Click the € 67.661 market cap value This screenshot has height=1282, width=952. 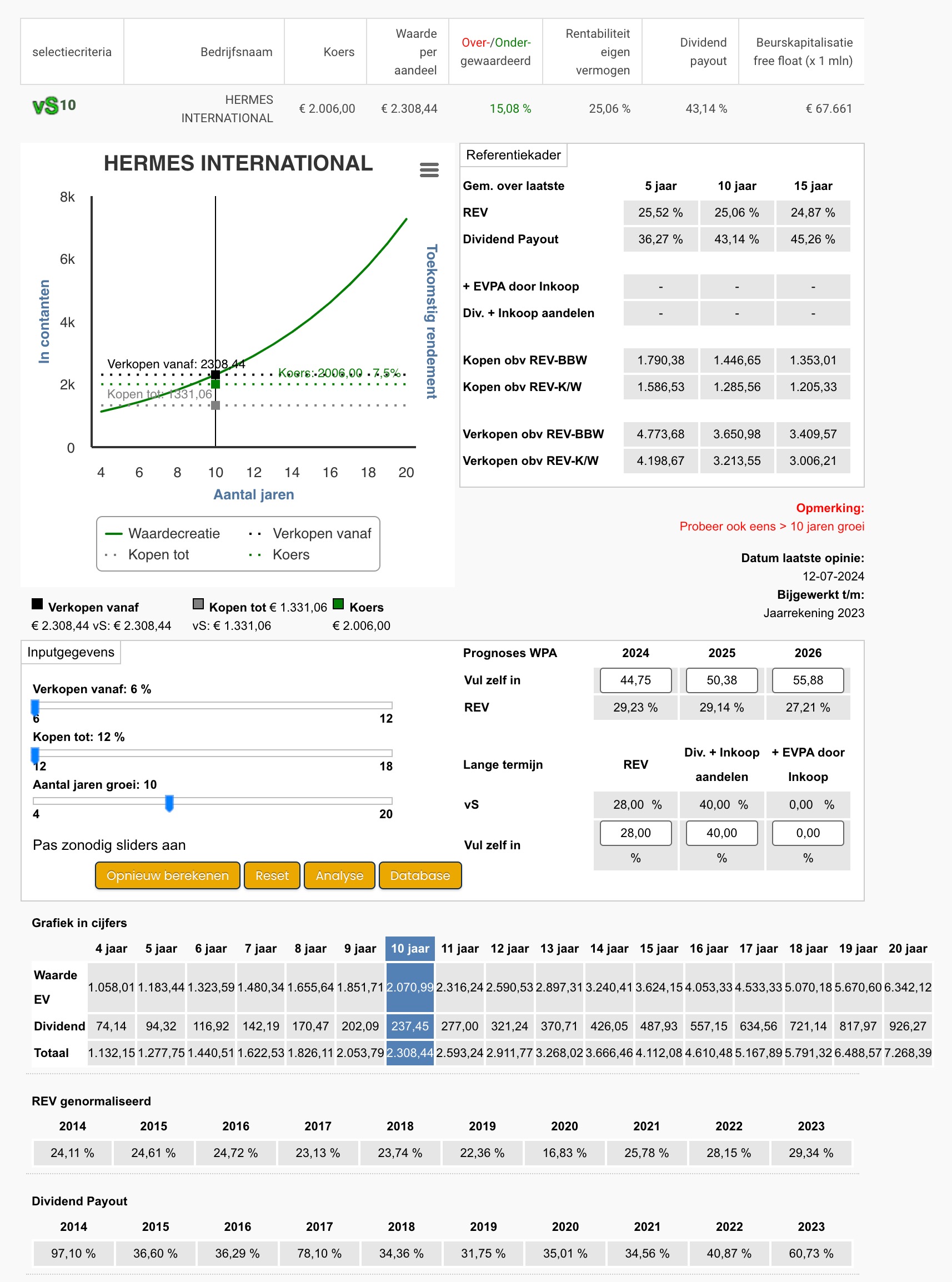pos(829,109)
